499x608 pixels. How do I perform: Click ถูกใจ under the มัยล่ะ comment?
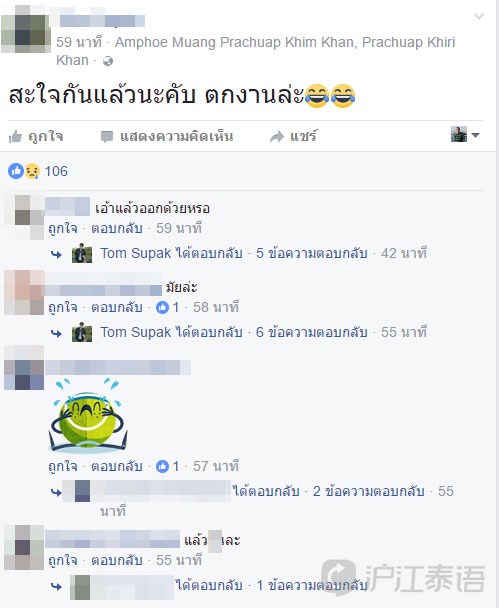[x=63, y=307]
